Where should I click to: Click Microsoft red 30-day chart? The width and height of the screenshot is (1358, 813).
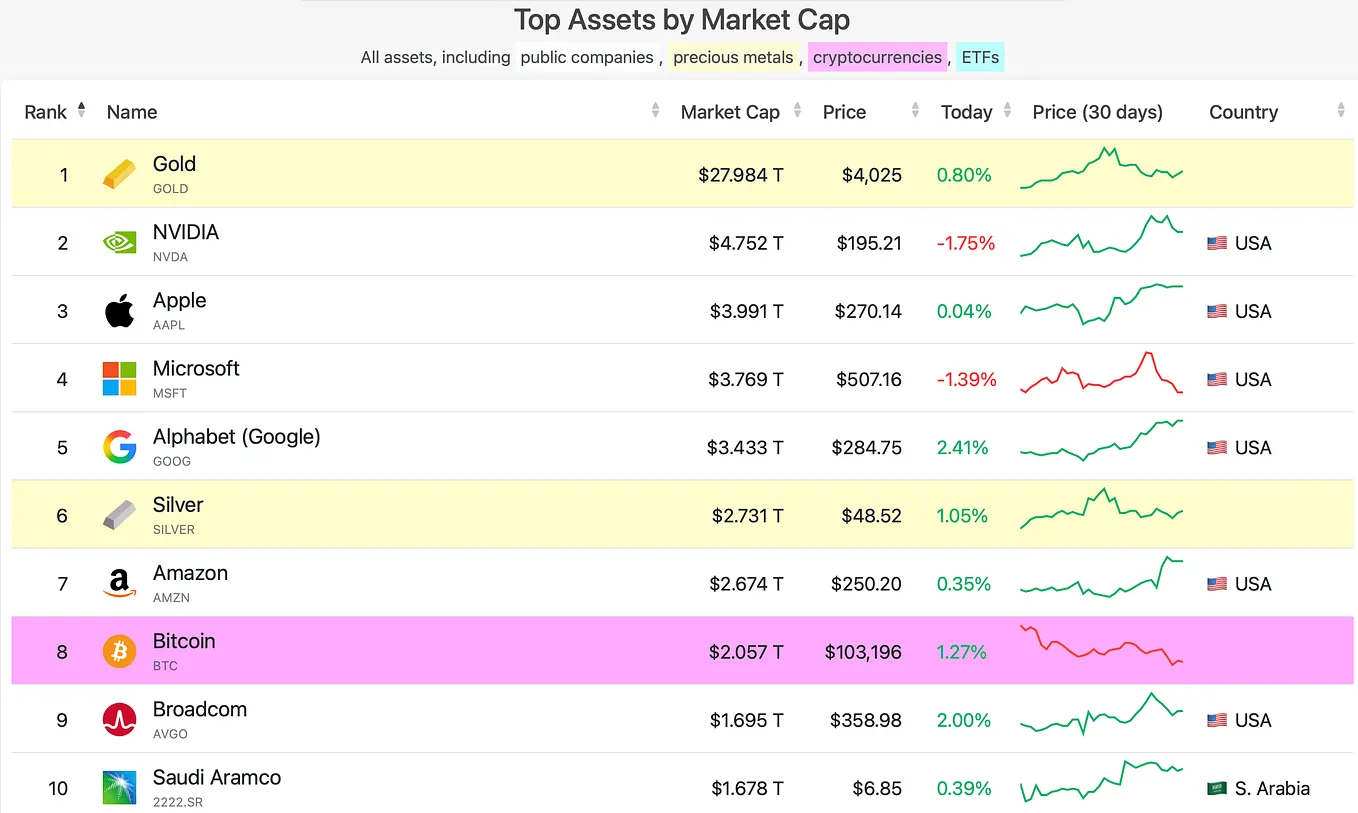(1101, 374)
